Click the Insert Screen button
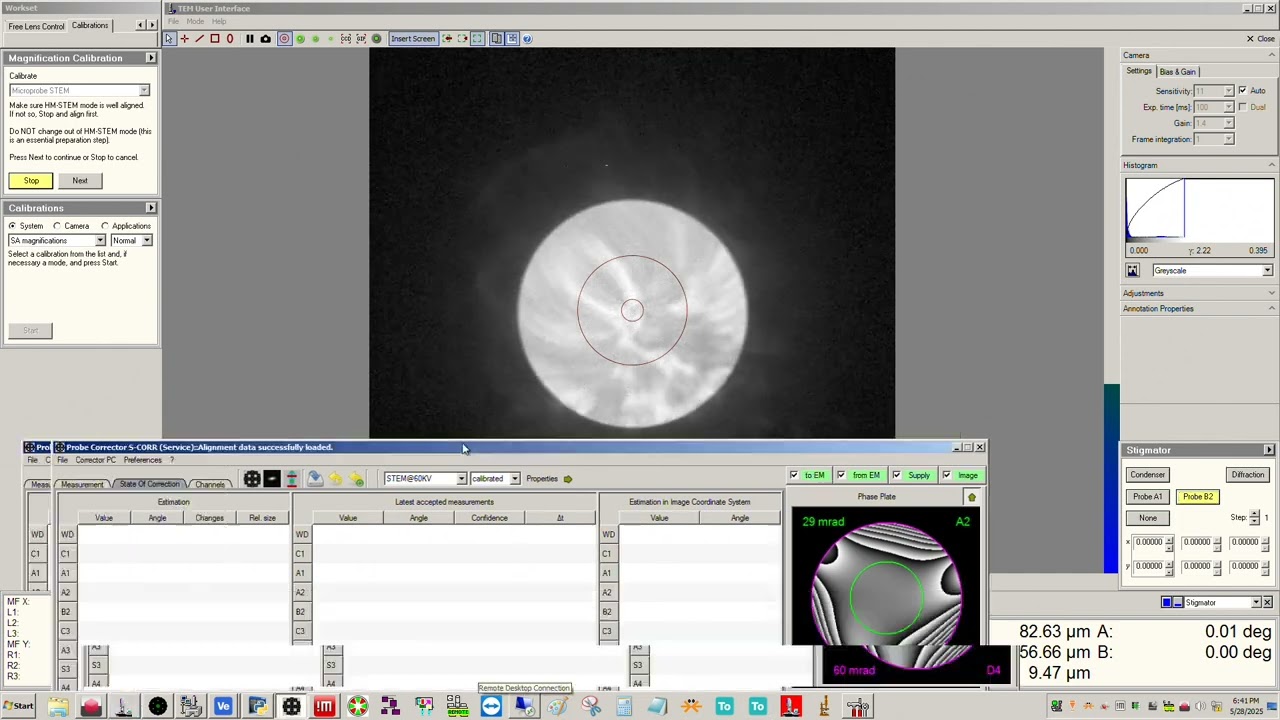 413,39
